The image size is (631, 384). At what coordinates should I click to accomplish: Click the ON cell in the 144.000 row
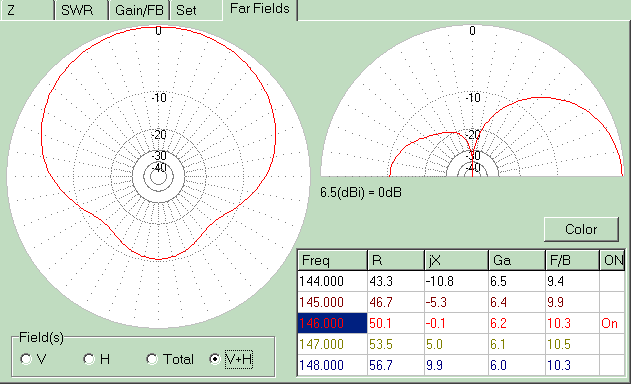(x=612, y=281)
